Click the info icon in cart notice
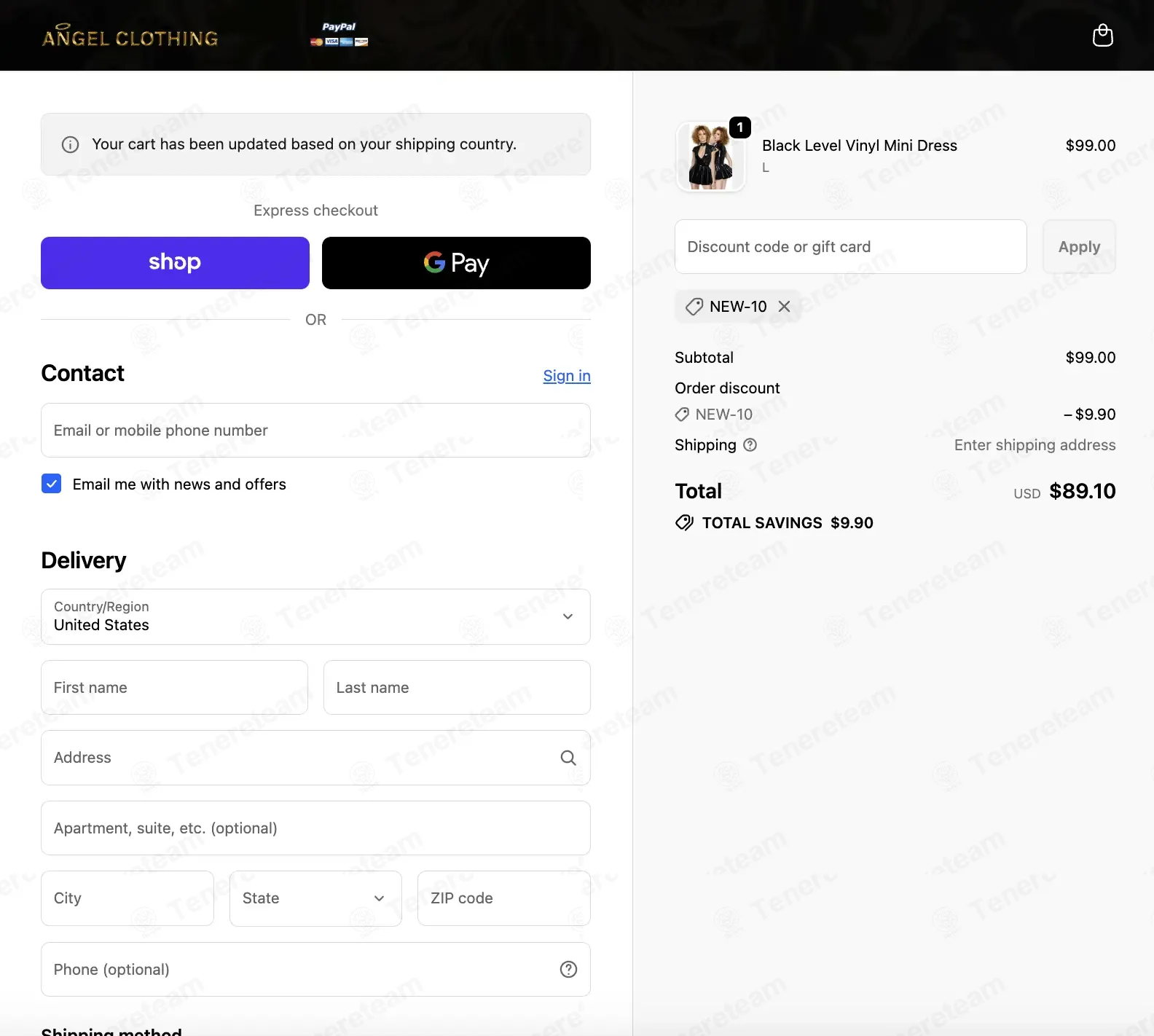The image size is (1154, 1036). pyautogui.click(x=71, y=145)
